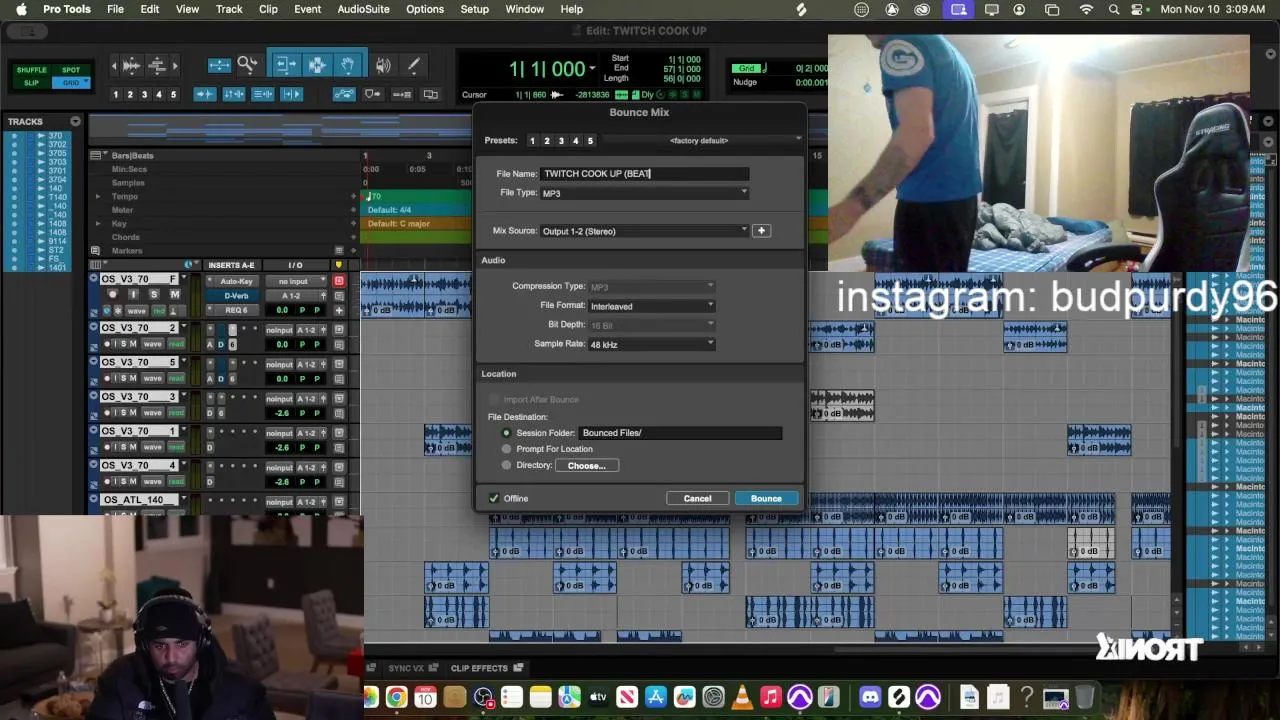Open main counter 1|1|000 dropdown arrow

pos(592,69)
